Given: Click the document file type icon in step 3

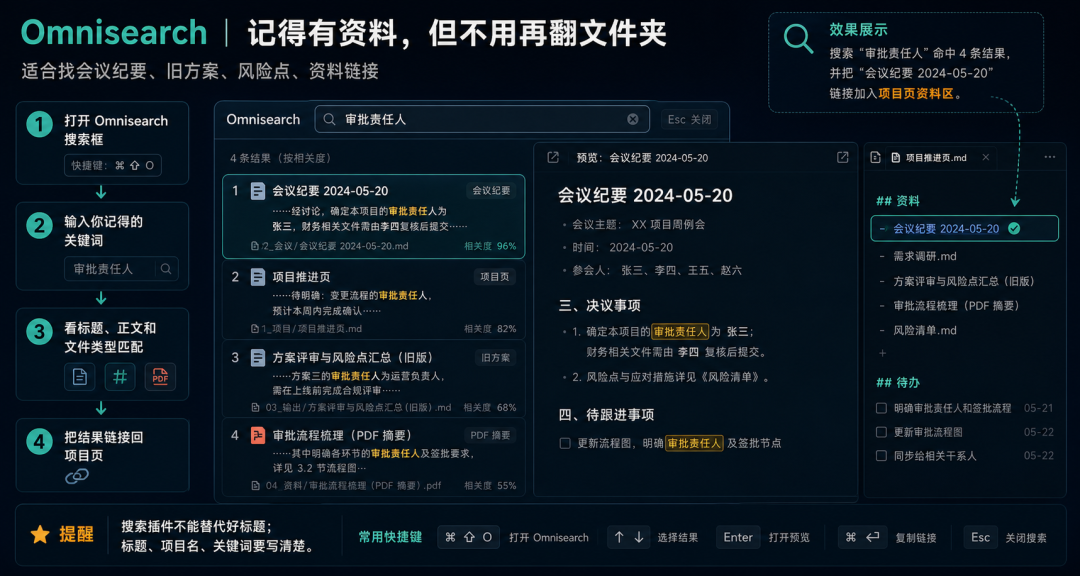Looking at the screenshot, I should (x=80, y=377).
